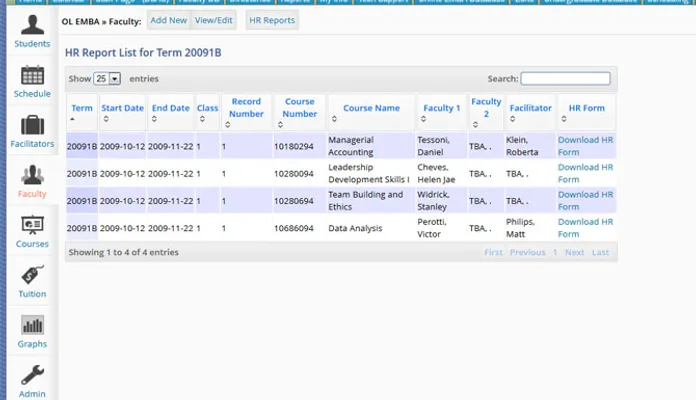
Task: Sort by Facilitator column header
Action: (530, 108)
